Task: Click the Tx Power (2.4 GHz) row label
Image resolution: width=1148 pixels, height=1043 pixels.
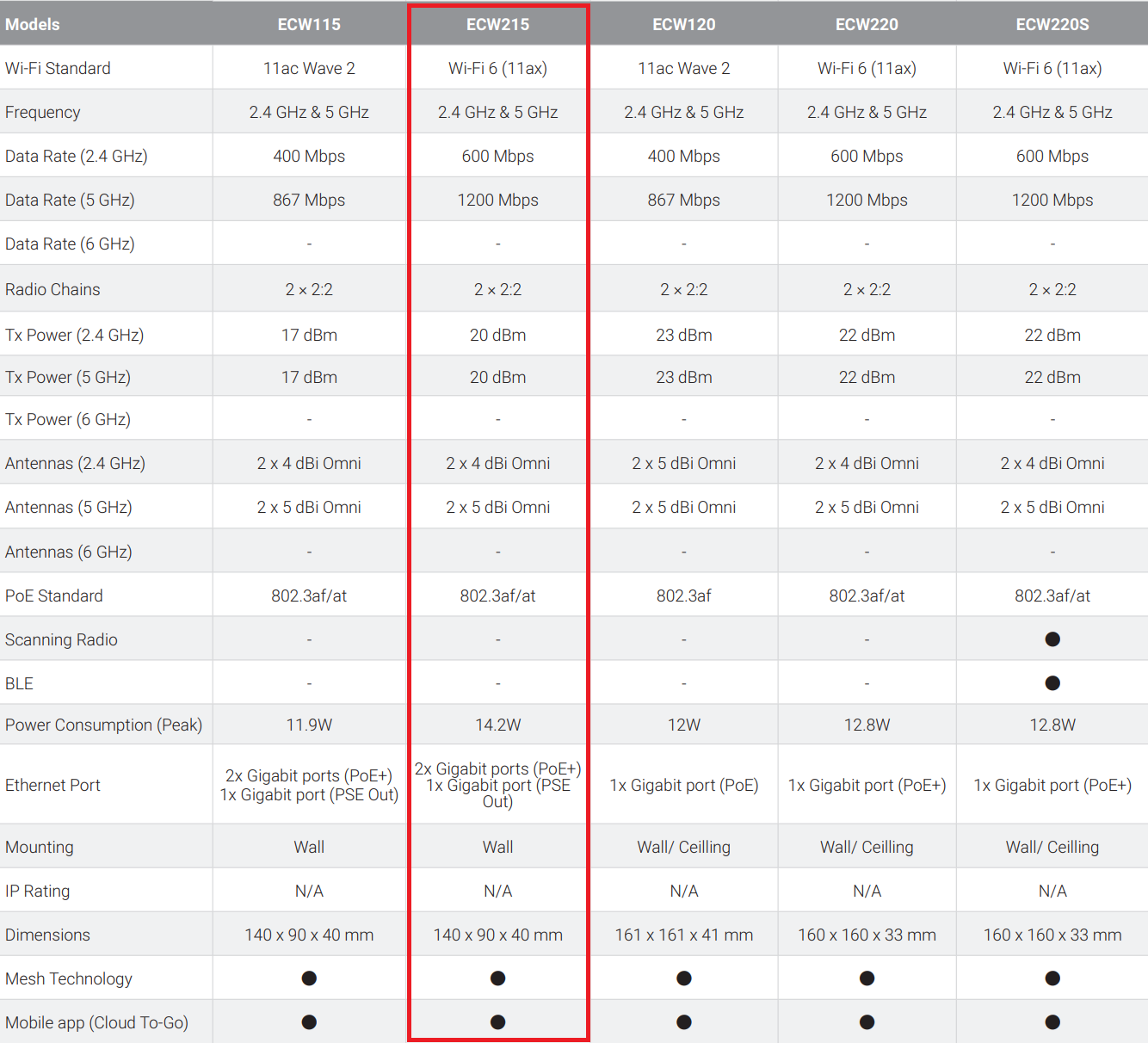Action: (x=74, y=335)
